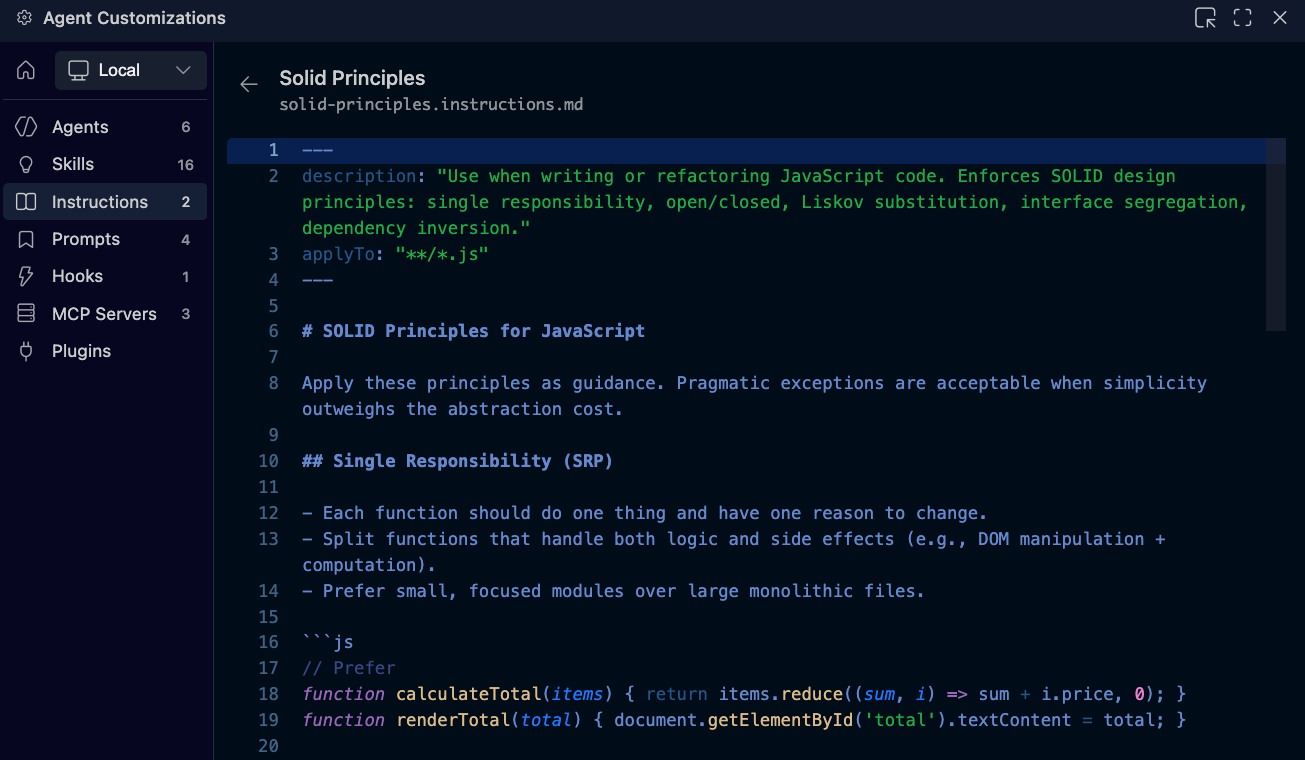Click the home icon in the sidebar
This screenshot has height=760, width=1305.
[25, 70]
